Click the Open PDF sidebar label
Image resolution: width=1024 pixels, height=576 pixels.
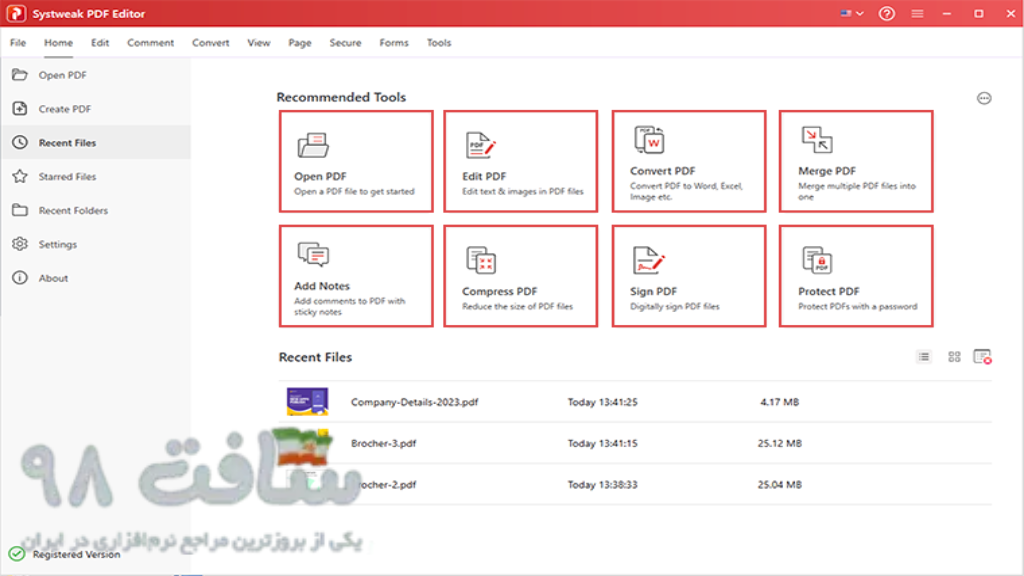(63, 75)
